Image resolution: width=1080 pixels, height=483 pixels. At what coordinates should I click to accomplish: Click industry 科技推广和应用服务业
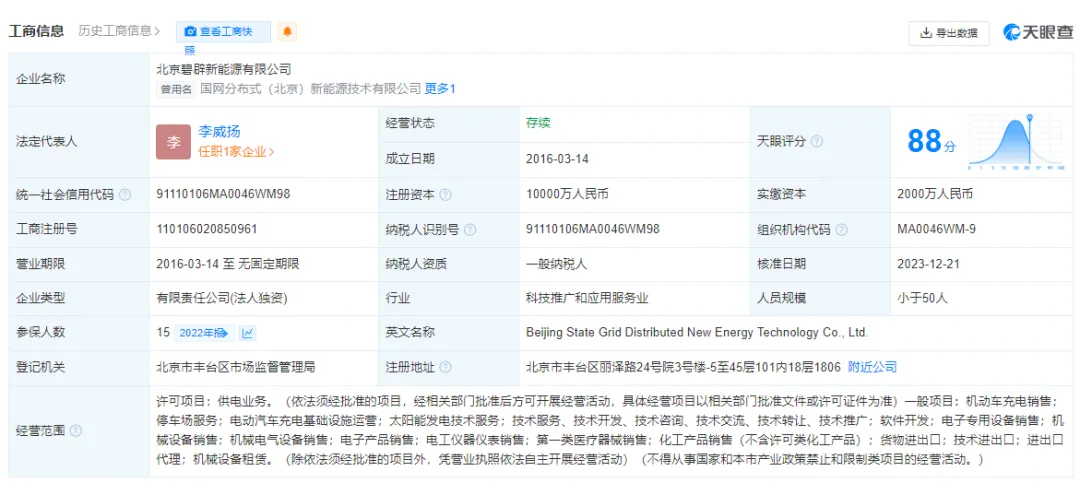click(x=587, y=298)
